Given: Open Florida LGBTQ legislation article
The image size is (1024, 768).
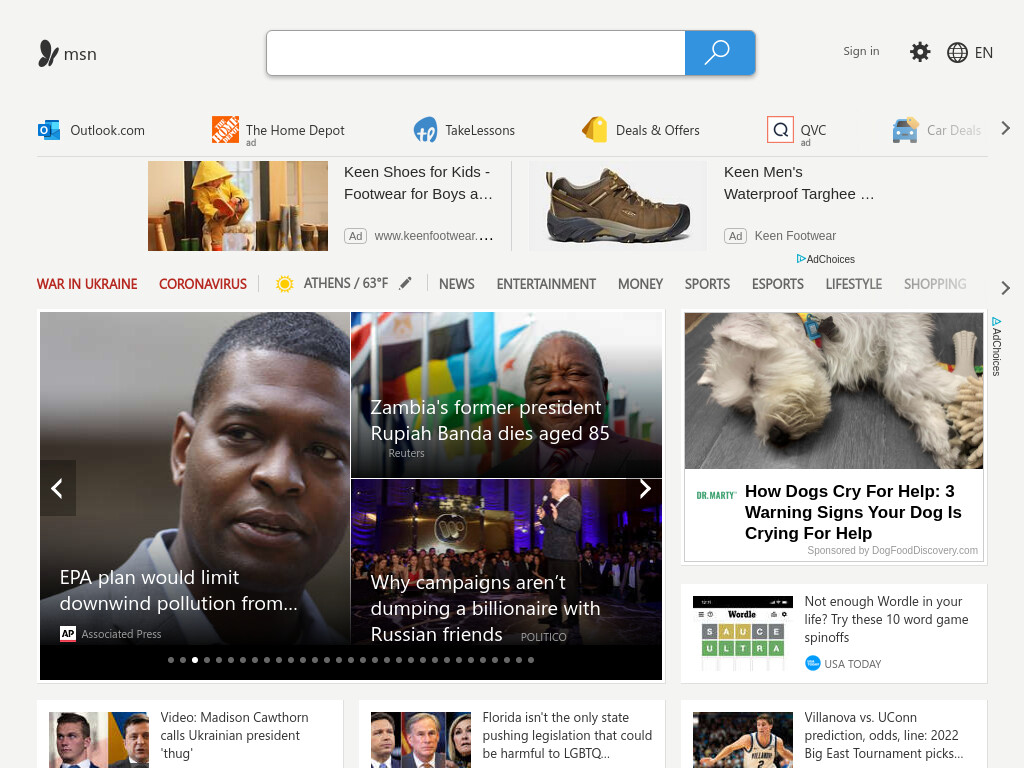Looking at the screenshot, I should click(x=567, y=735).
